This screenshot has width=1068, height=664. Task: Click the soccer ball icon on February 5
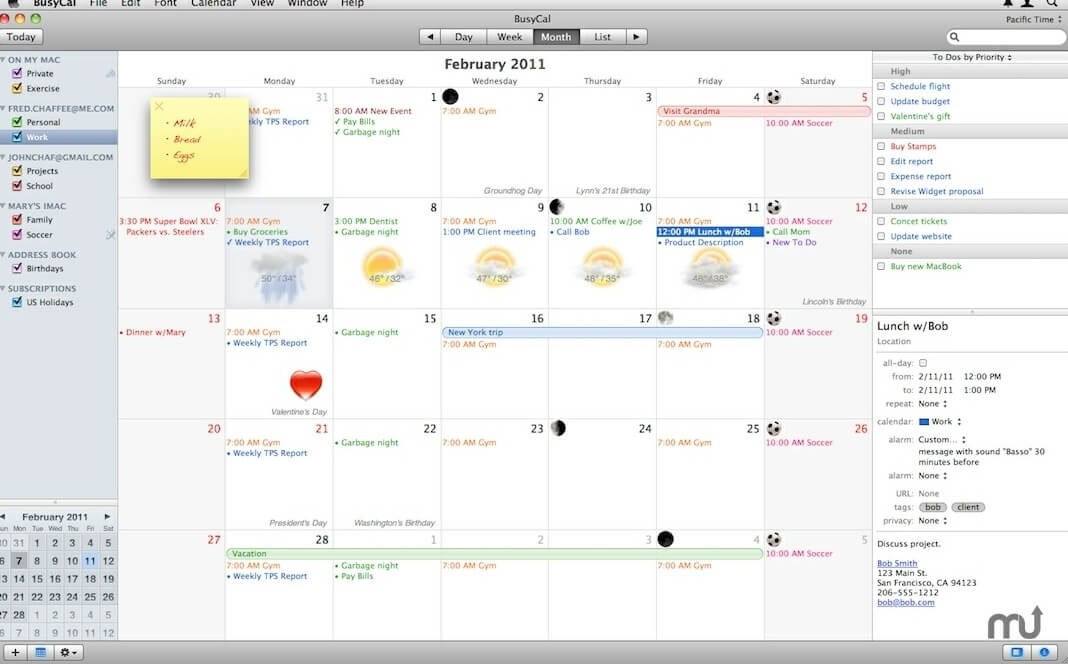pos(774,97)
